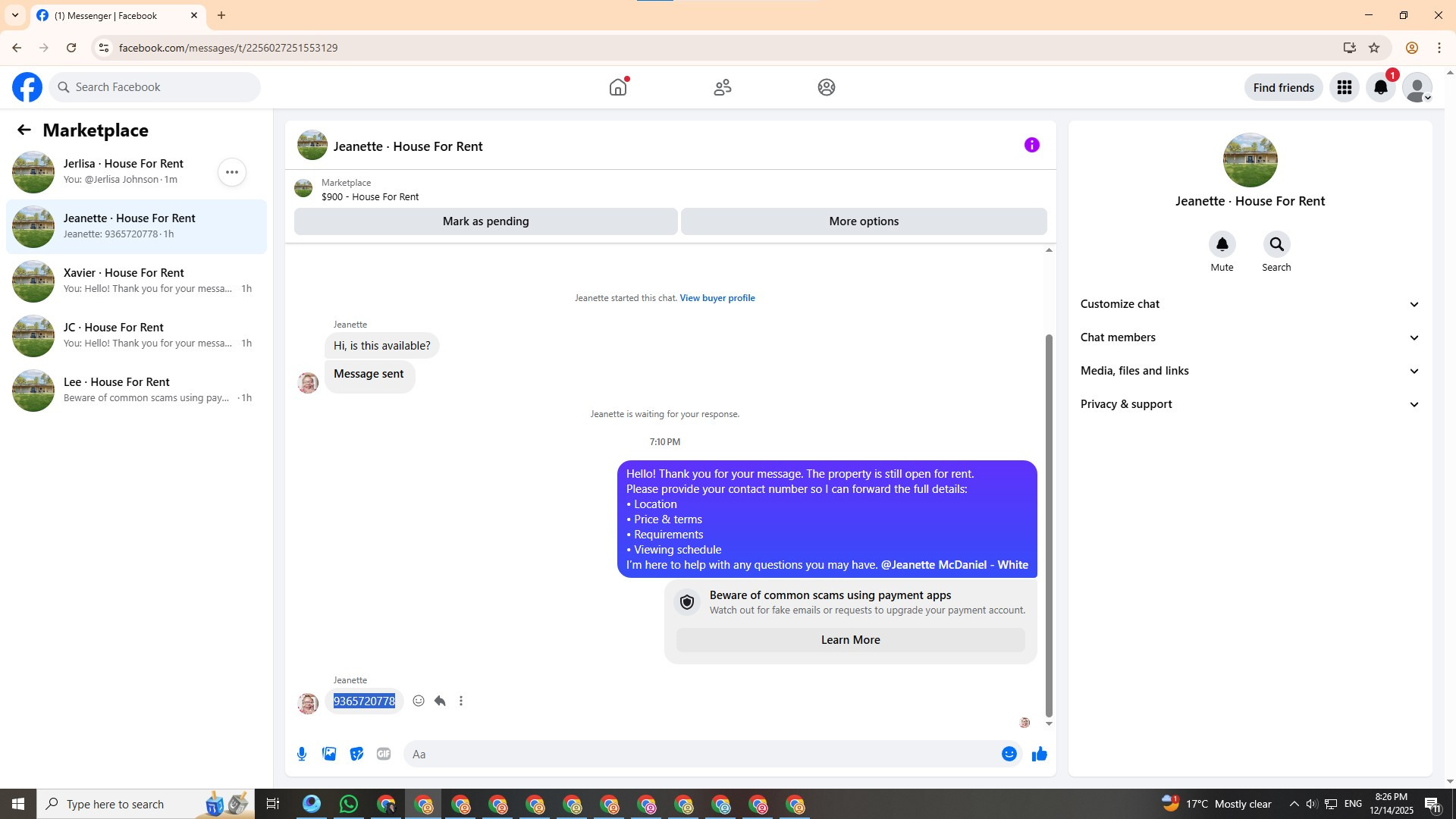Reply to the 9365720778 message

coord(440,701)
